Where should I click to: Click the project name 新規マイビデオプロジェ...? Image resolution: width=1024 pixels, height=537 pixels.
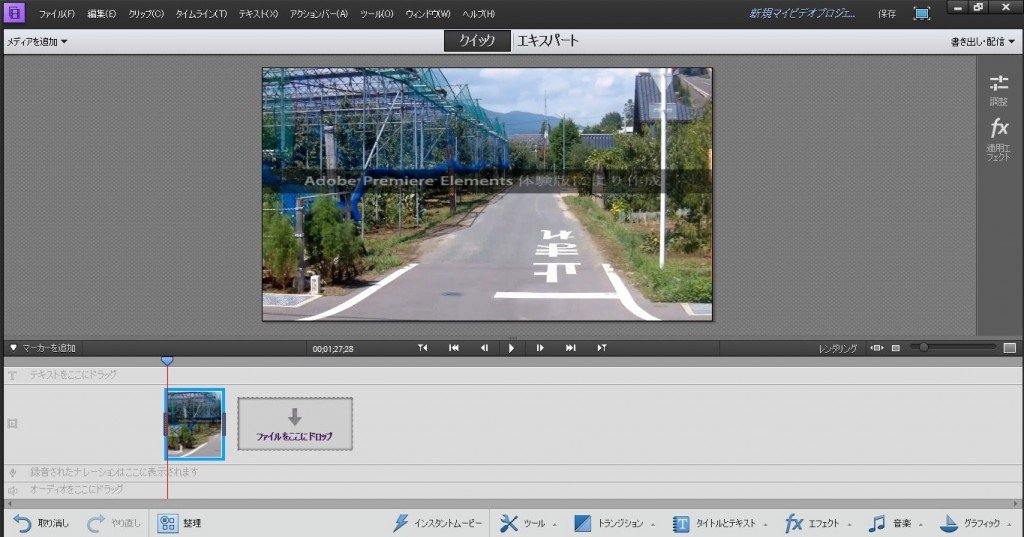pos(802,13)
